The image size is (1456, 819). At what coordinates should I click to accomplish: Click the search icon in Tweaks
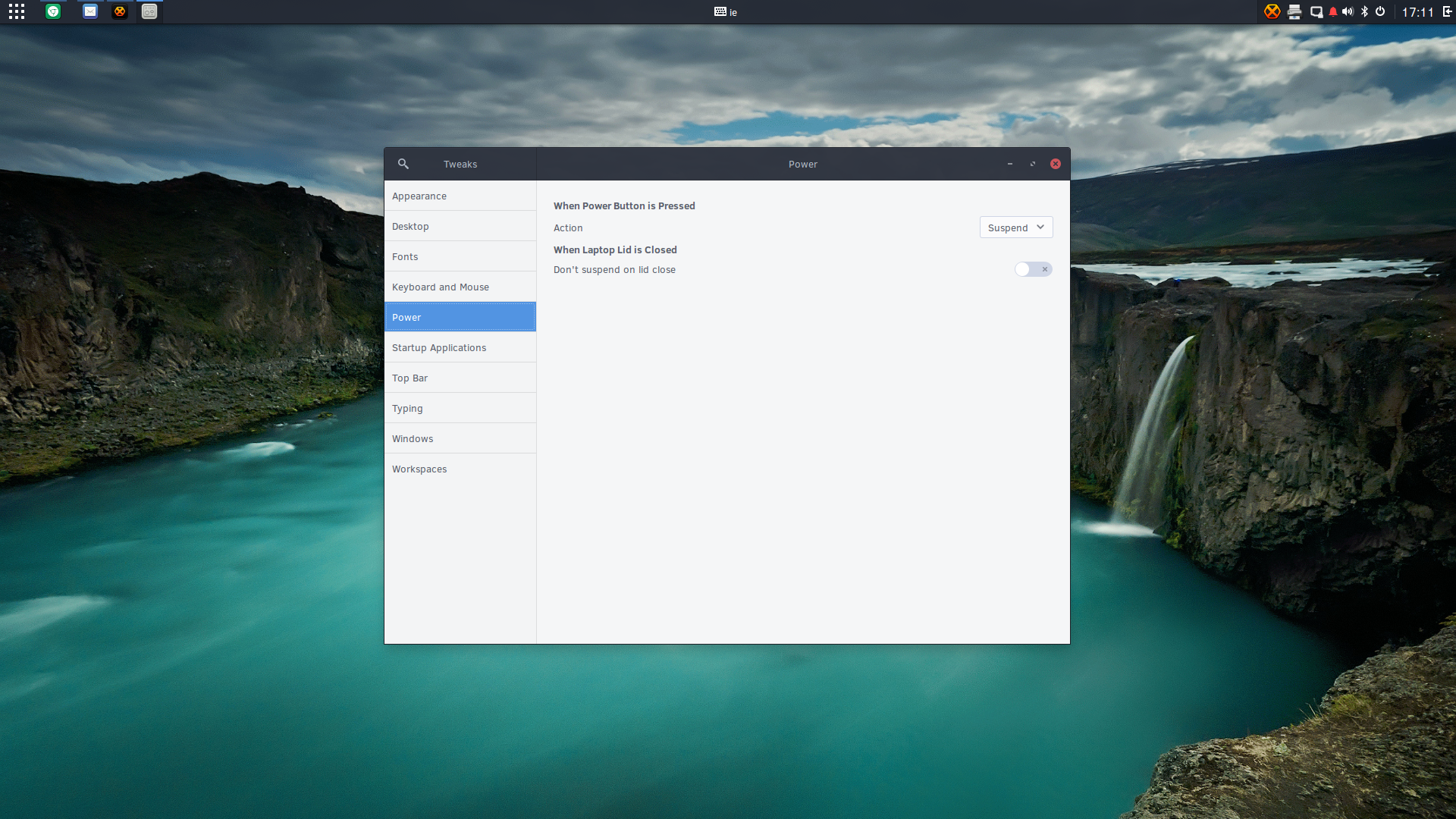(x=403, y=164)
